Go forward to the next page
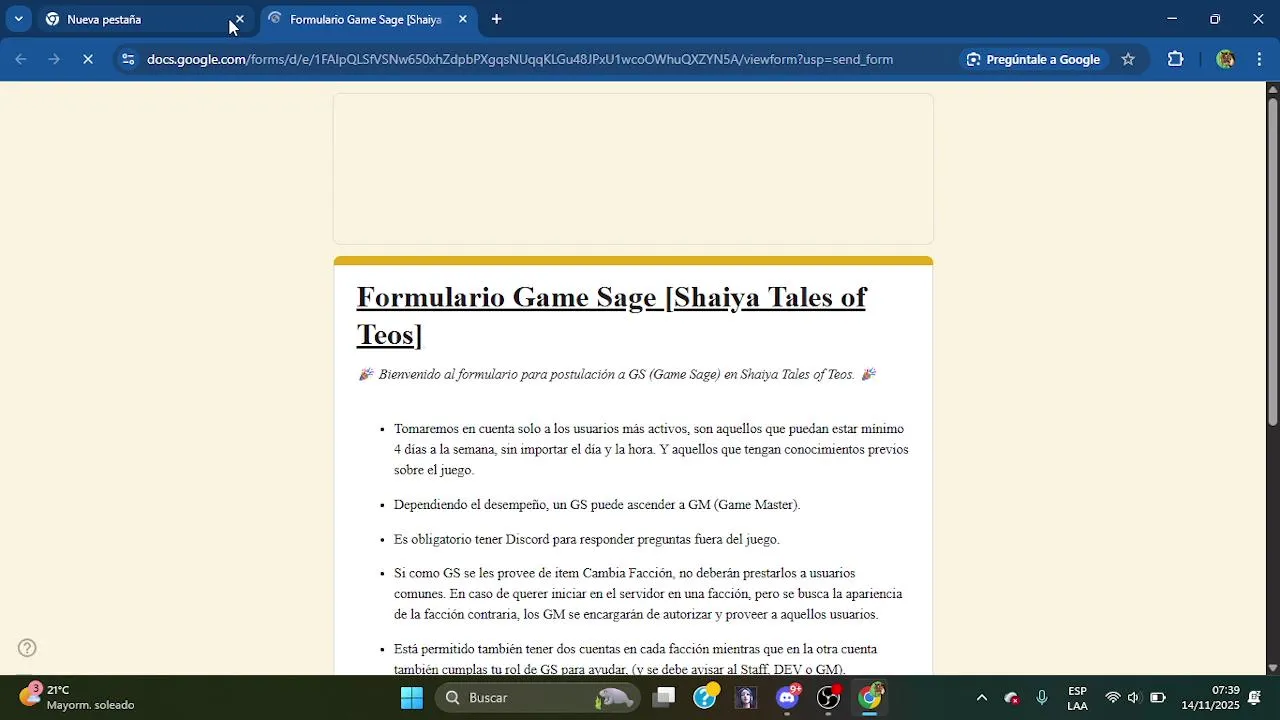The width and height of the screenshot is (1280, 720). click(55, 59)
